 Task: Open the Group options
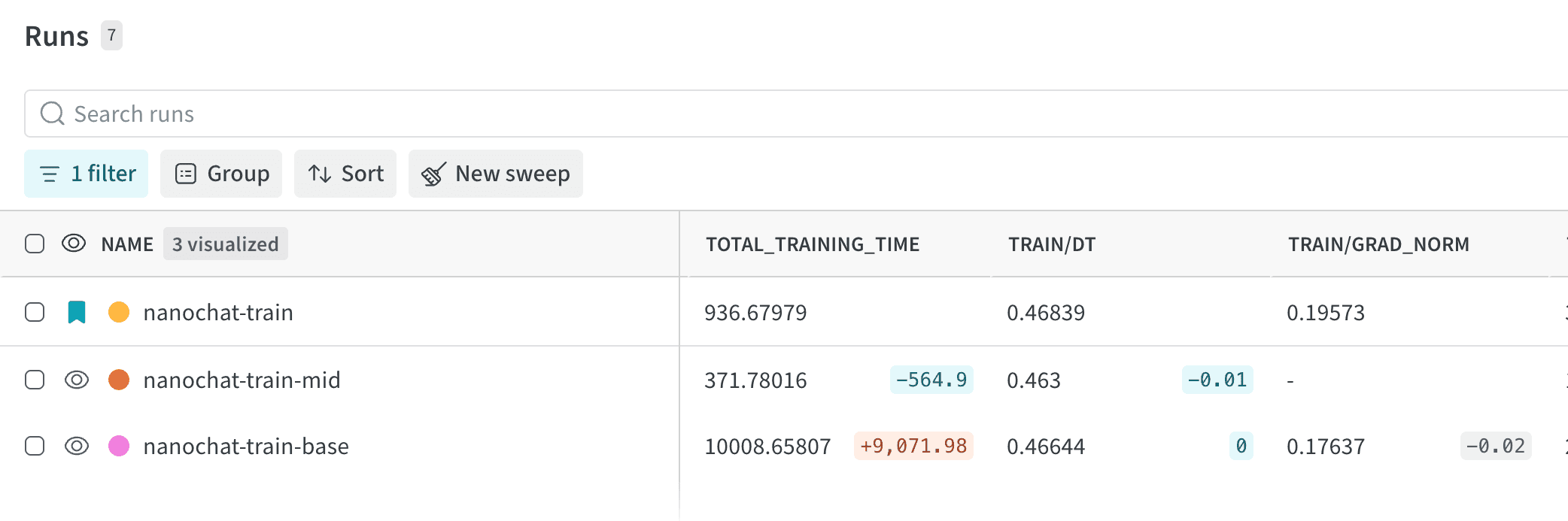point(221,174)
